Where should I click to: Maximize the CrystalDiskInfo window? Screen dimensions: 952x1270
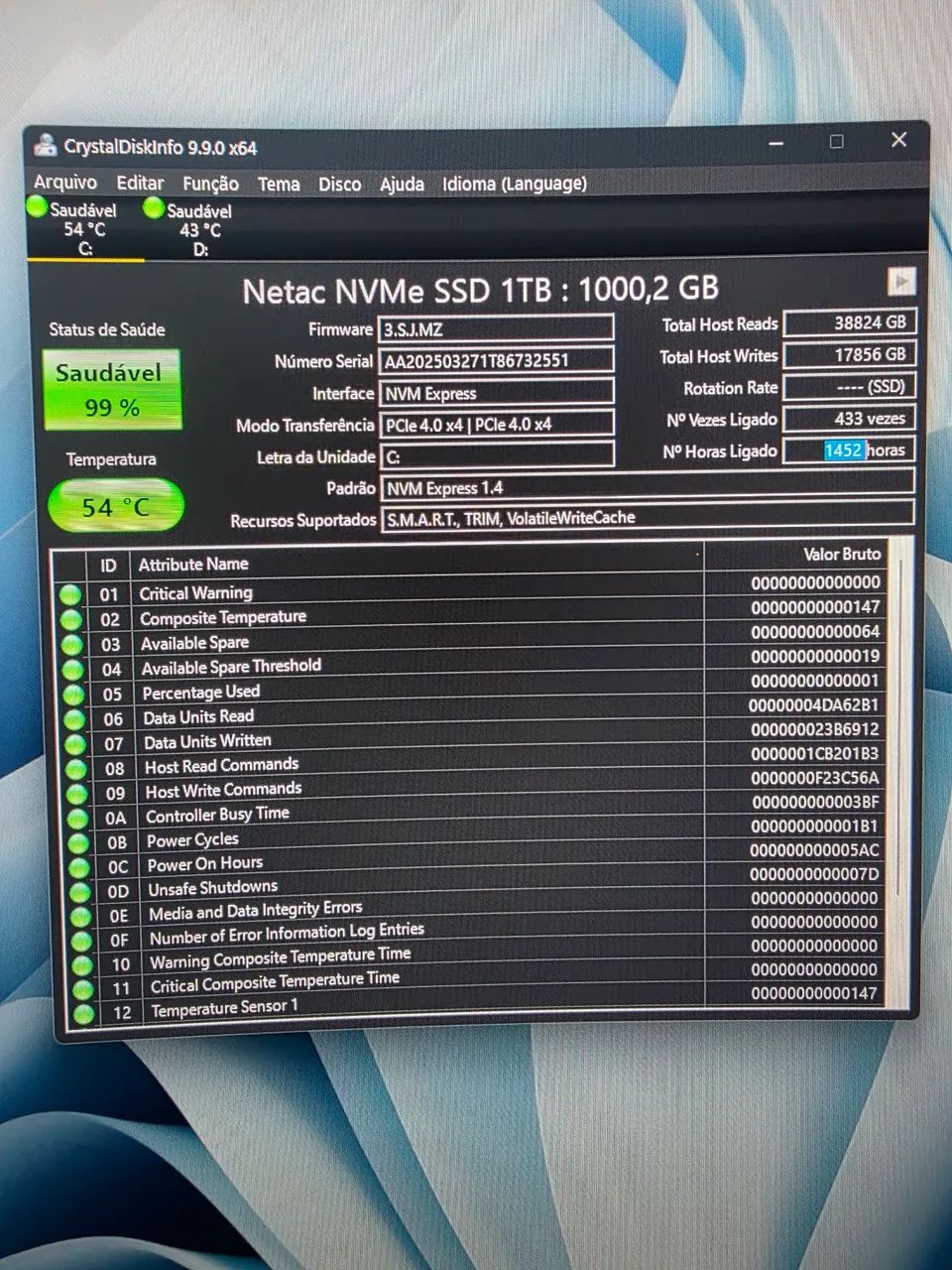[x=837, y=141]
